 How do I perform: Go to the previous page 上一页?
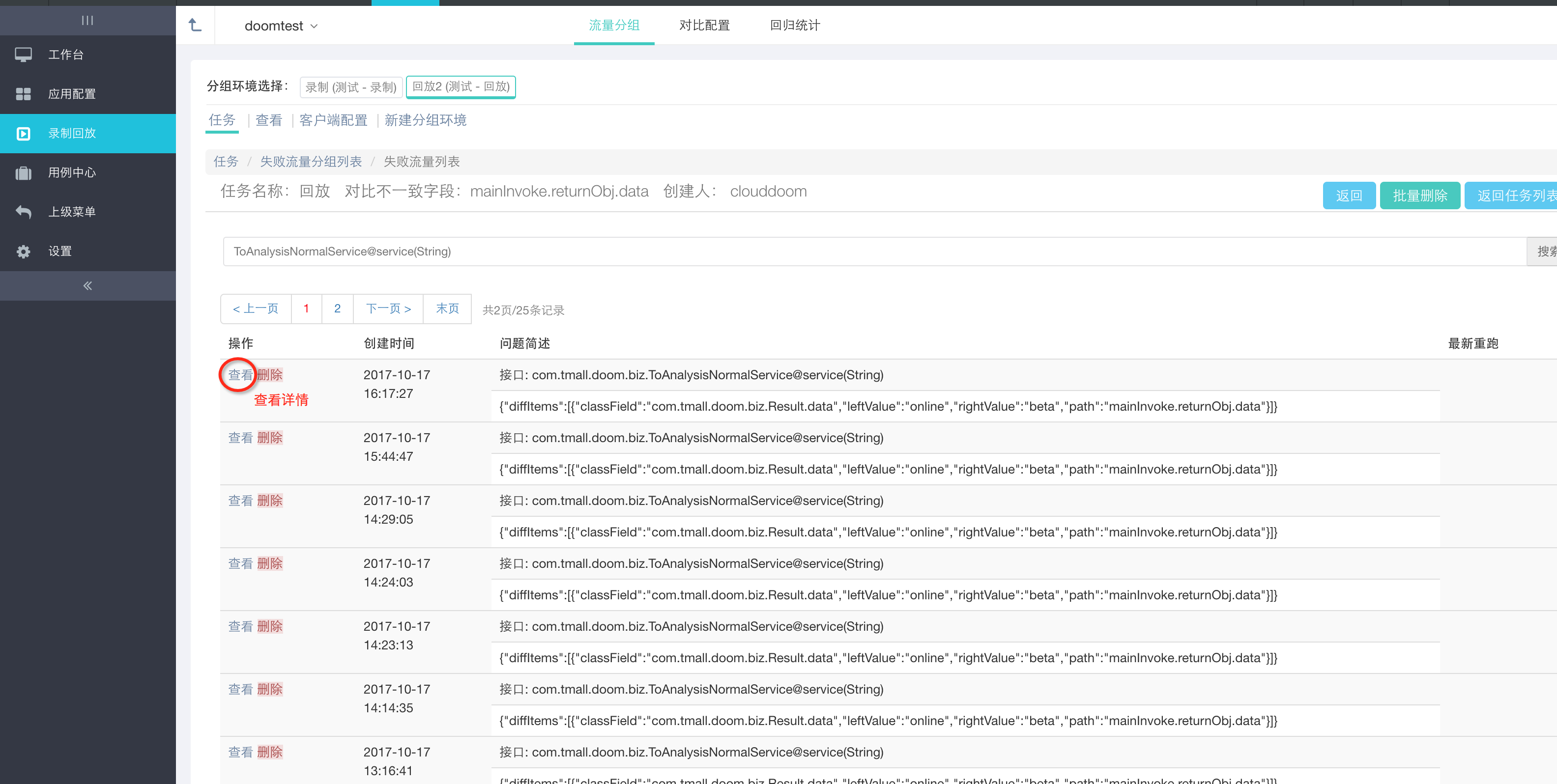(x=256, y=308)
